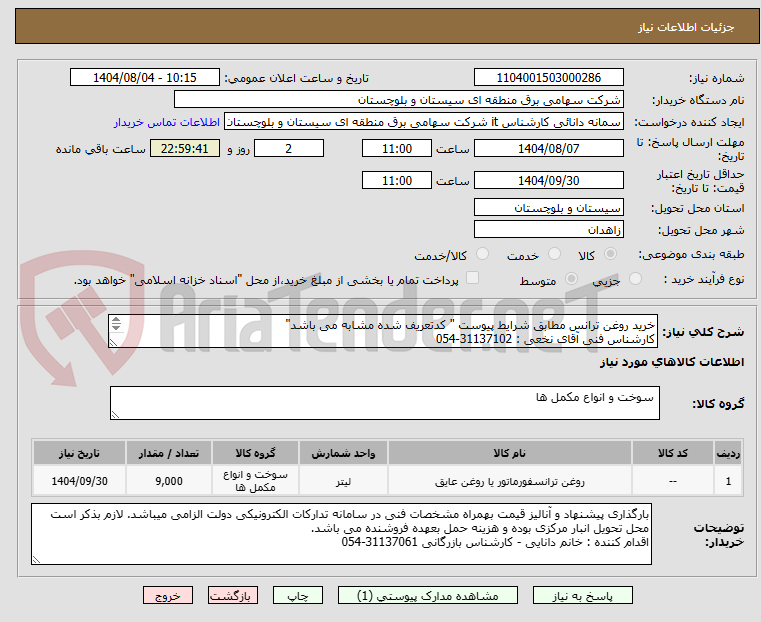The width and height of the screenshot is (761, 622).
Task: Click the تعداد / مقدار column header
Action: click(x=169, y=453)
